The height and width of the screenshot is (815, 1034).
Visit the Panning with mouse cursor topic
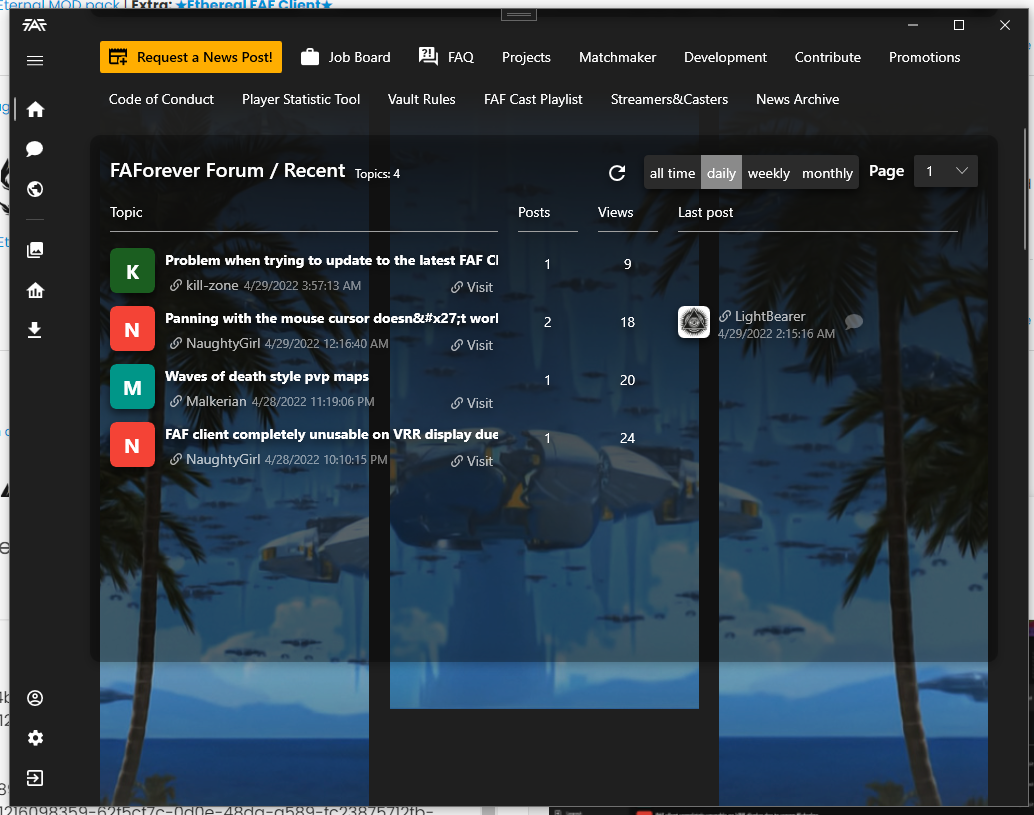coord(472,346)
